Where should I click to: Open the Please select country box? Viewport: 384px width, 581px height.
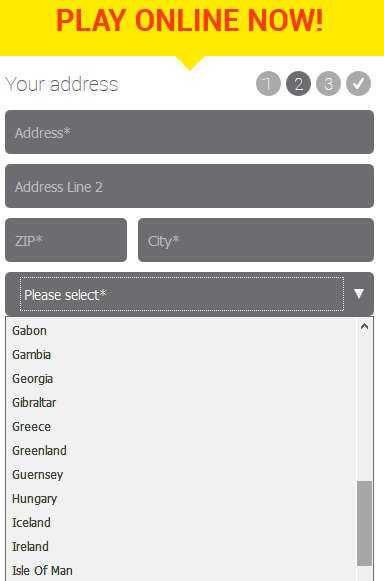pos(189,294)
